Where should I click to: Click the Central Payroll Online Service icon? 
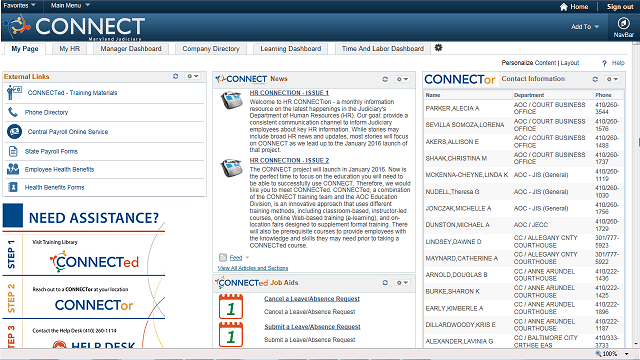point(14,131)
